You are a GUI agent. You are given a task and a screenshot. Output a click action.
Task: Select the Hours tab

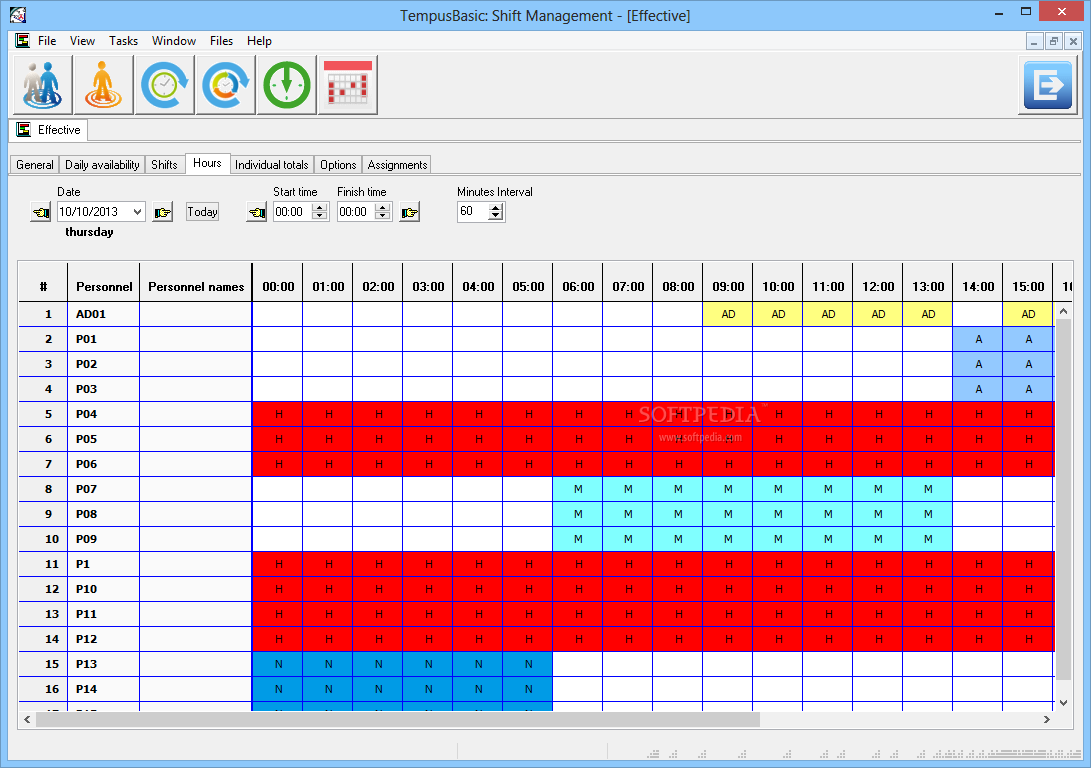[x=207, y=163]
